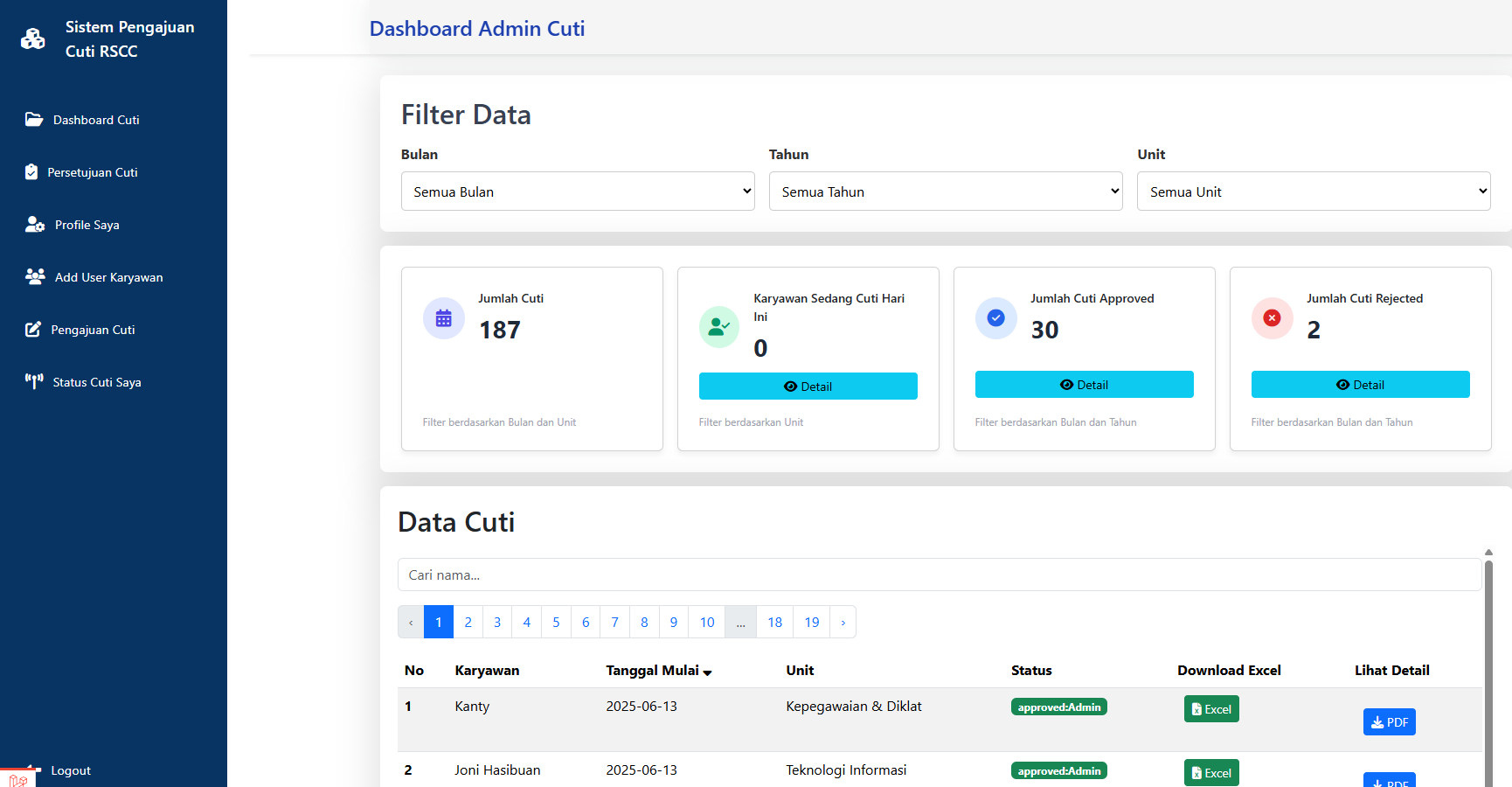This screenshot has width=1512, height=787.
Task: Click the RSCC cubes logo icon
Action: tap(33, 38)
